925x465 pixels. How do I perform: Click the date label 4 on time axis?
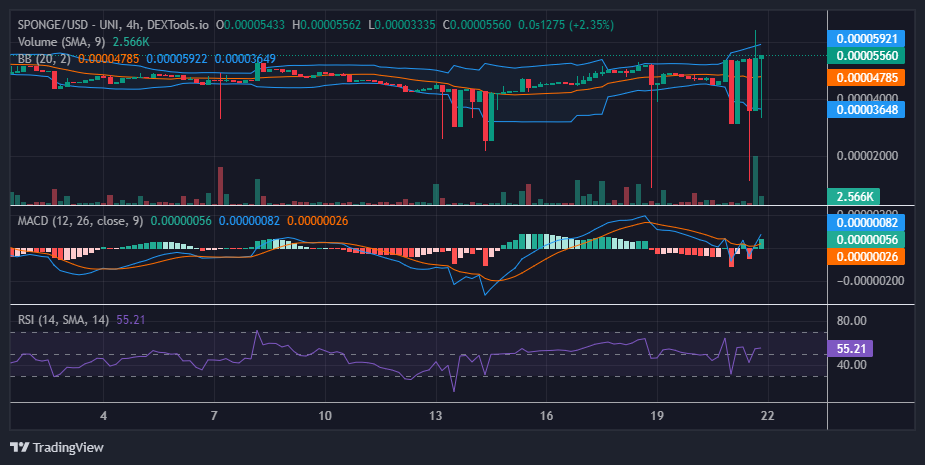pyautogui.click(x=104, y=415)
